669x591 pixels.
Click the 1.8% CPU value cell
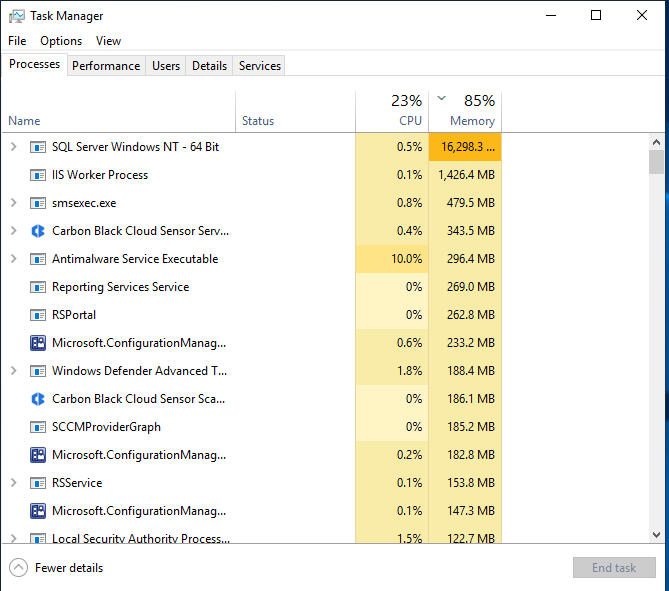click(x=392, y=371)
